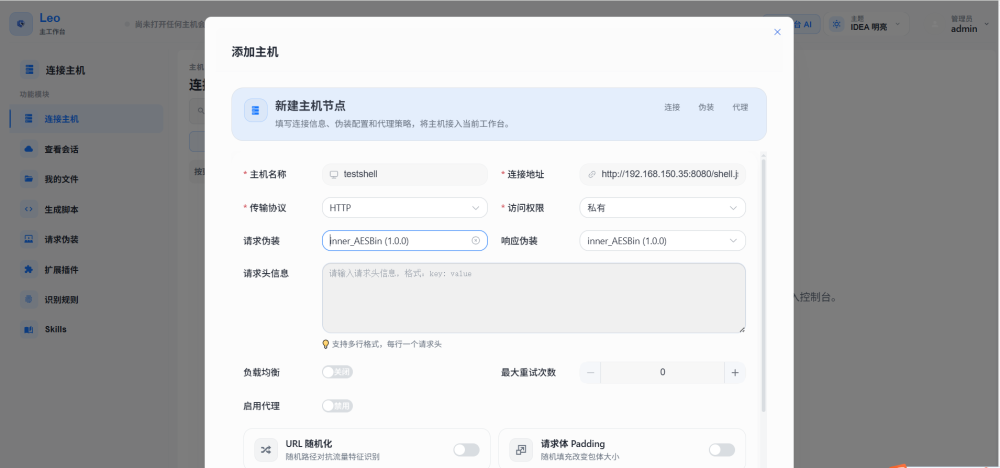Open 我的文件 in the sidebar
This screenshot has height=468, width=1000.
[x=86, y=179]
